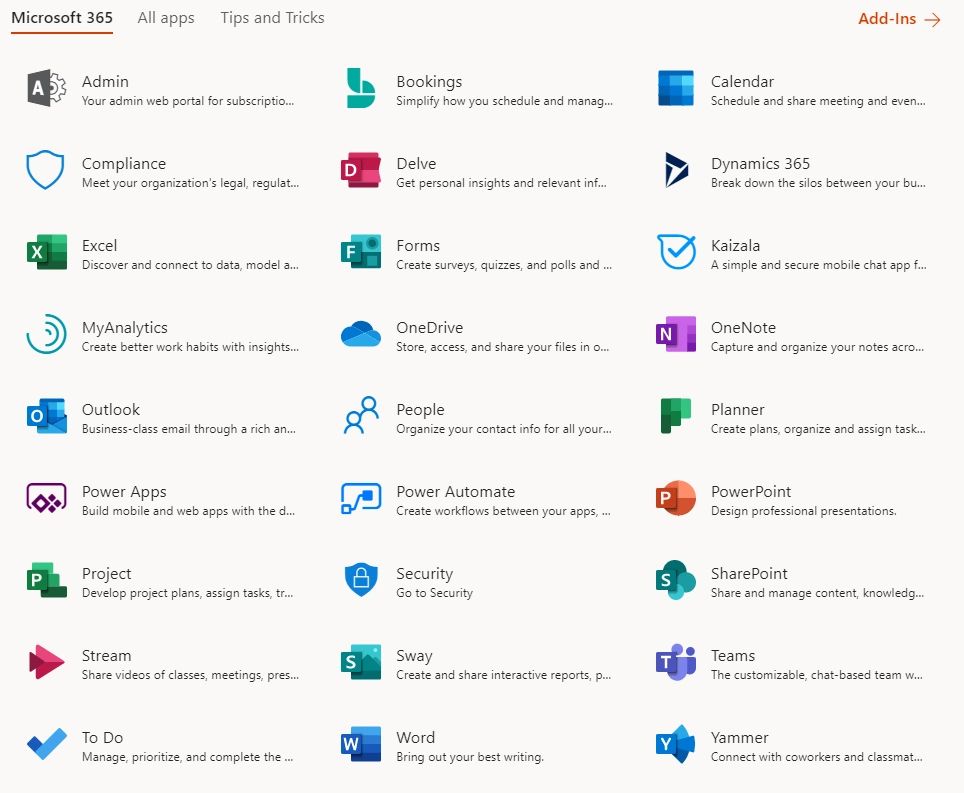Viewport: 964px width, 793px height.
Task: Click the Power Automate icon
Action: 360,499
